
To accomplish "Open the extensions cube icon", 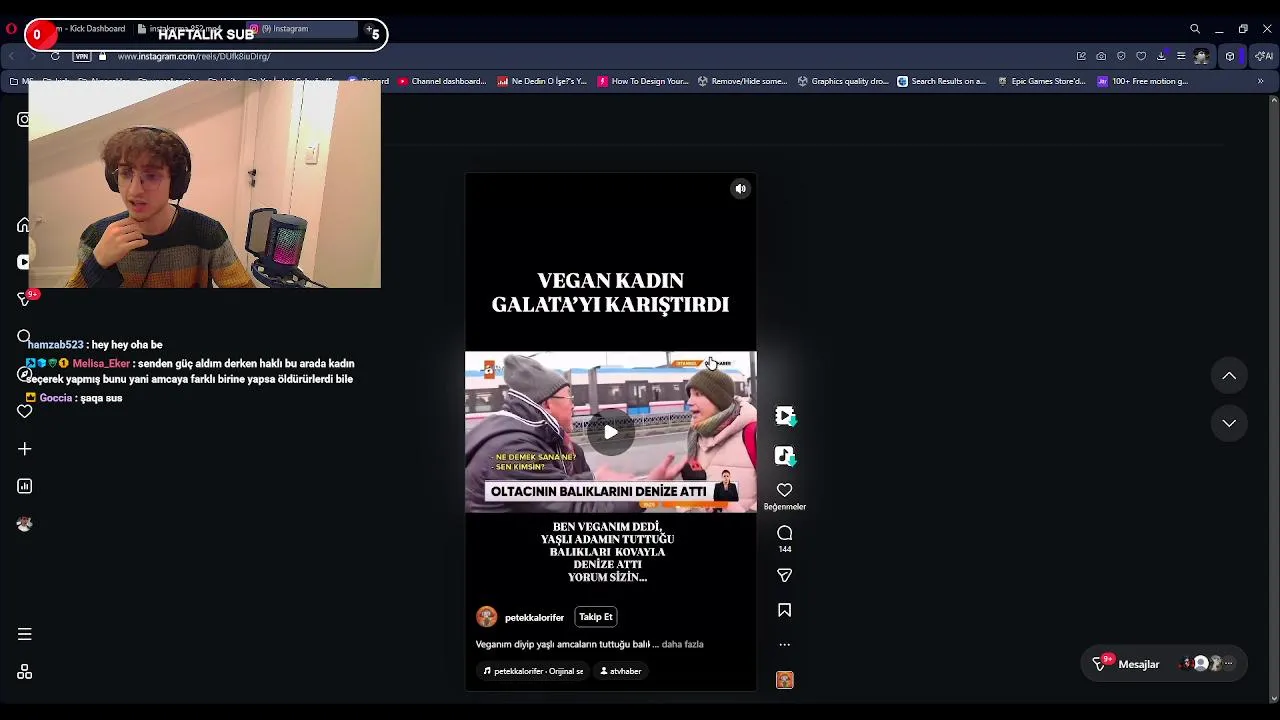I will pos(1230,56).
